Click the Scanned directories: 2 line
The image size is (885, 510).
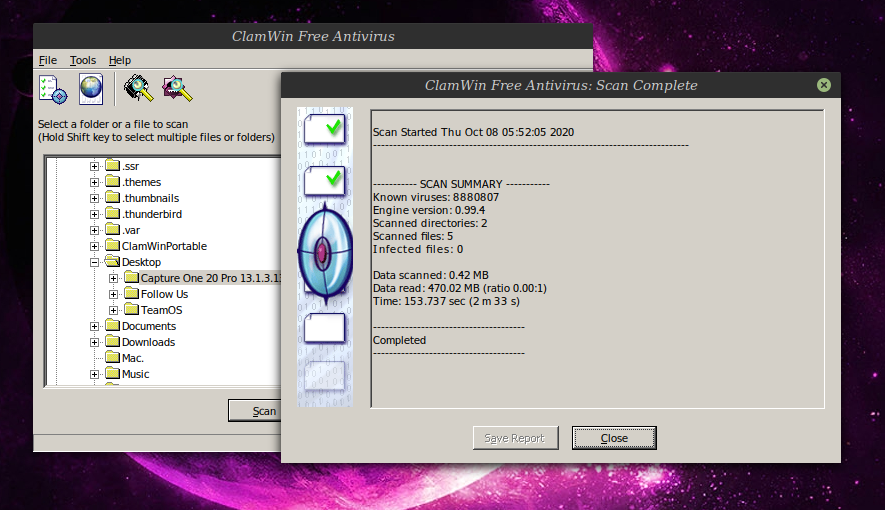[430, 223]
